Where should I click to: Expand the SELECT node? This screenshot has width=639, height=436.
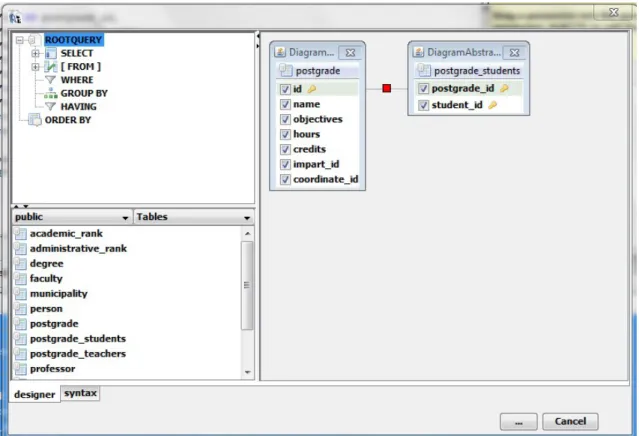pos(35,53)
